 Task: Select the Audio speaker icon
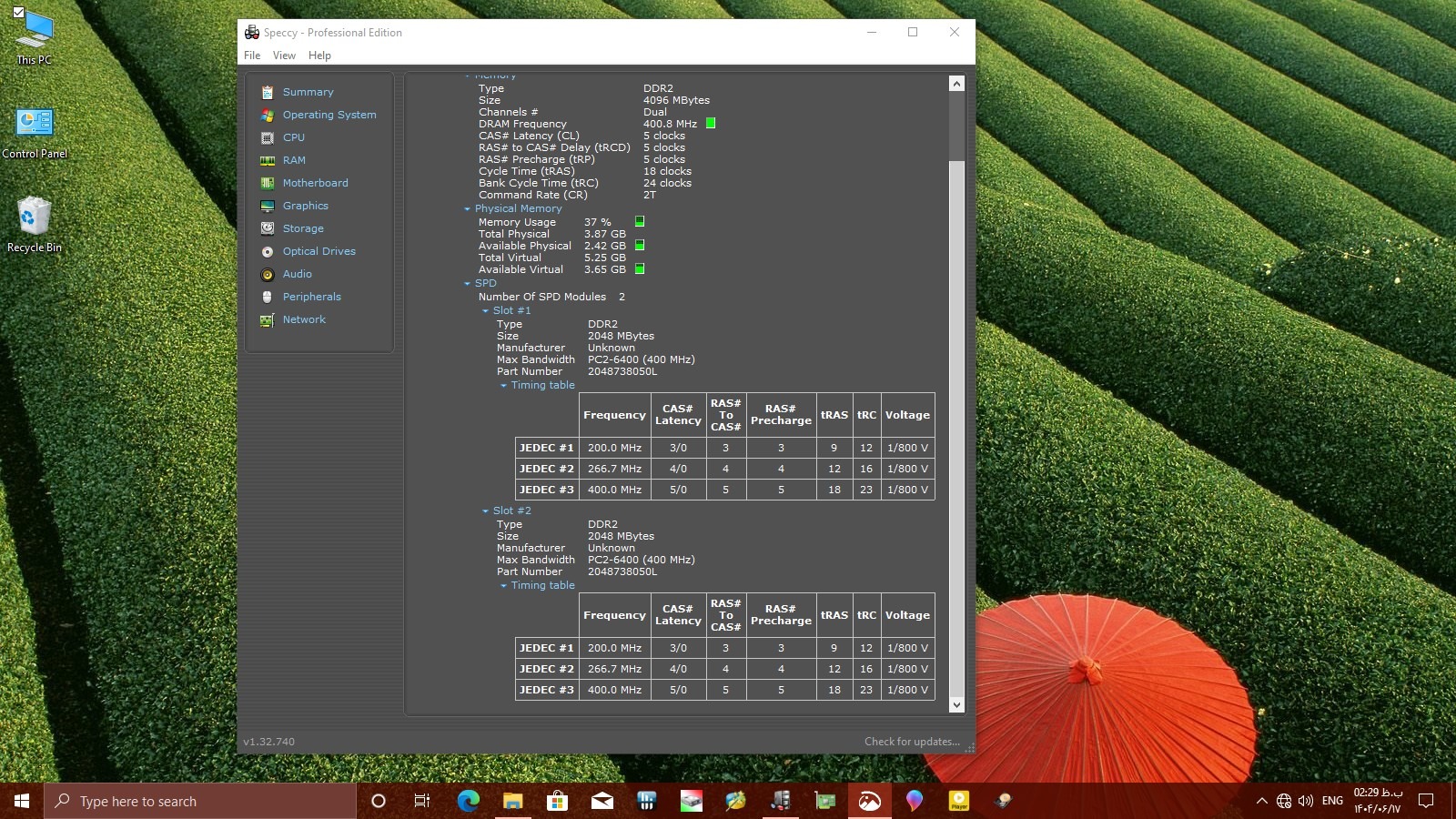pyautogui.click(x=268, y=274)
